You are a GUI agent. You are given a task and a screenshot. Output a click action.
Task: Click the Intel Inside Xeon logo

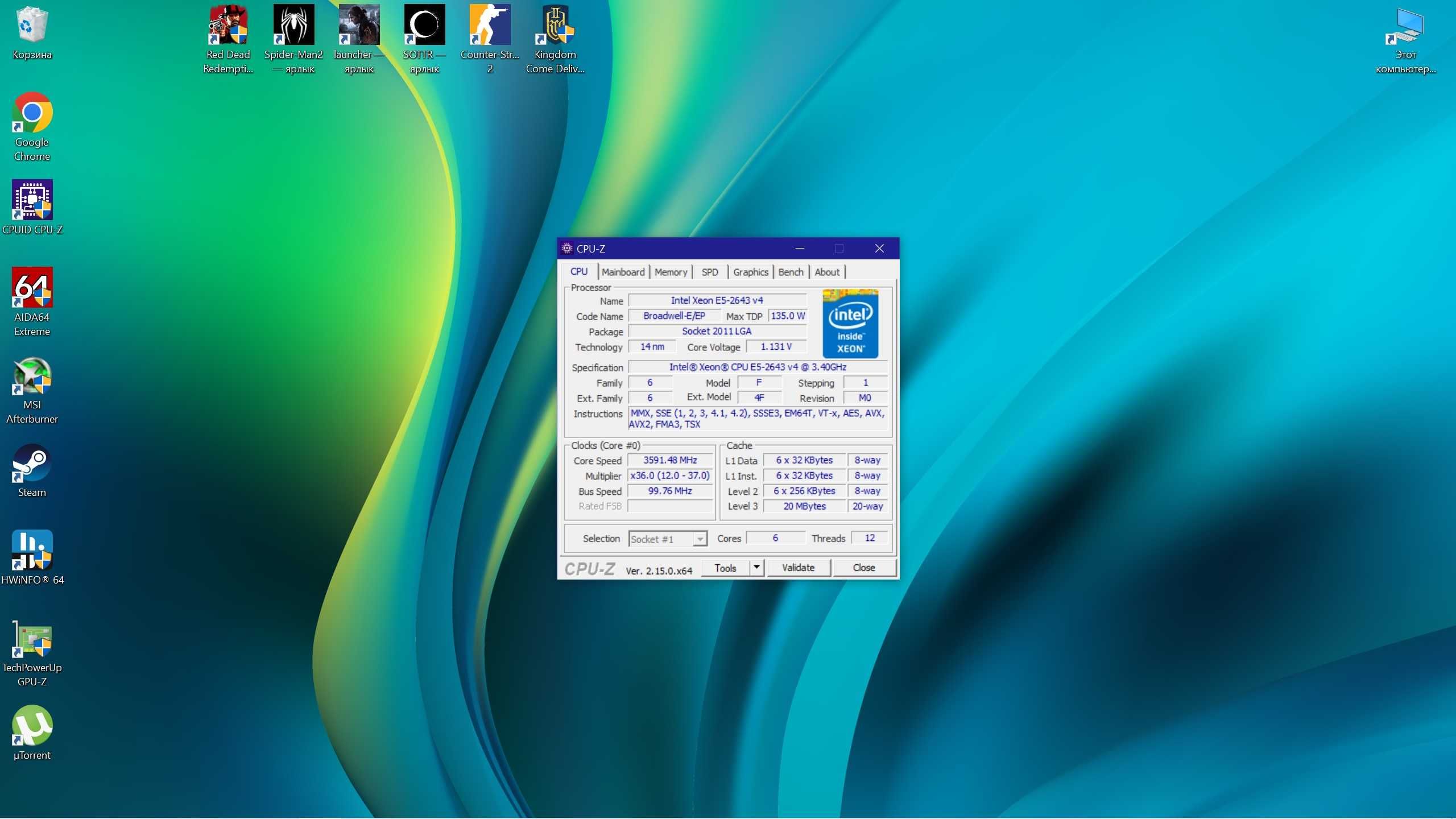point(850,323)
